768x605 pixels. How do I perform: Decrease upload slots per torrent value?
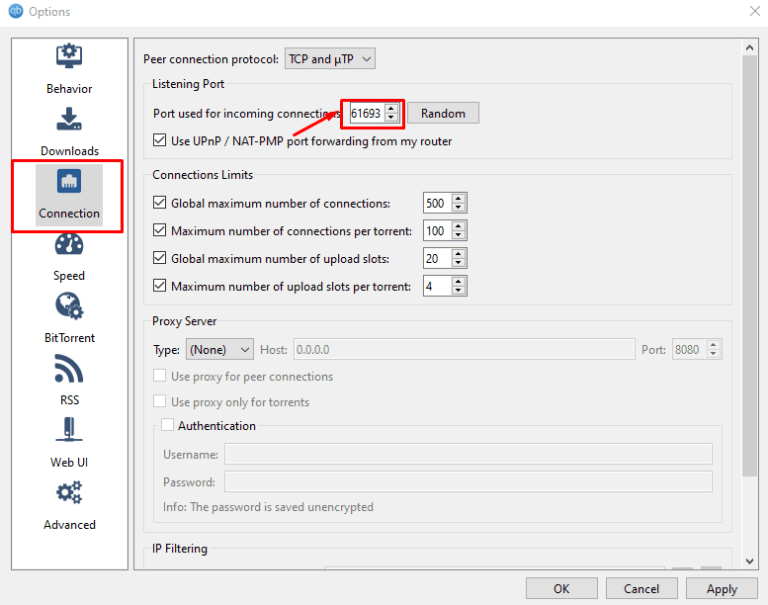[x=458, y=290]
